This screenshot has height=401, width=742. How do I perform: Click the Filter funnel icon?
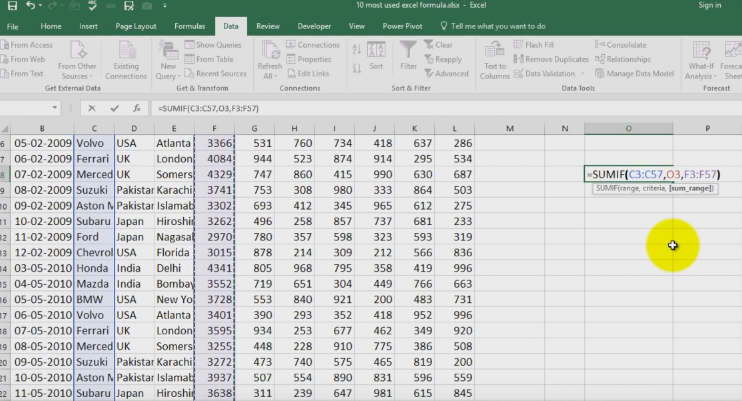pos(408,56)
